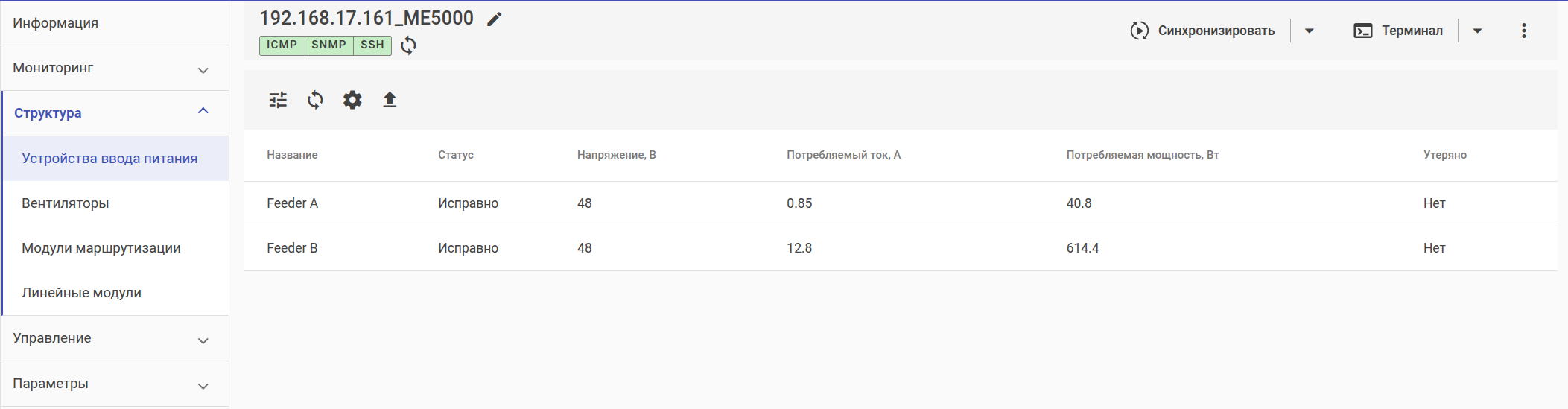This screenshot has width=1568, height=409.
Task: Open dropdown arrow next to Терминал
Action: 1477,31
